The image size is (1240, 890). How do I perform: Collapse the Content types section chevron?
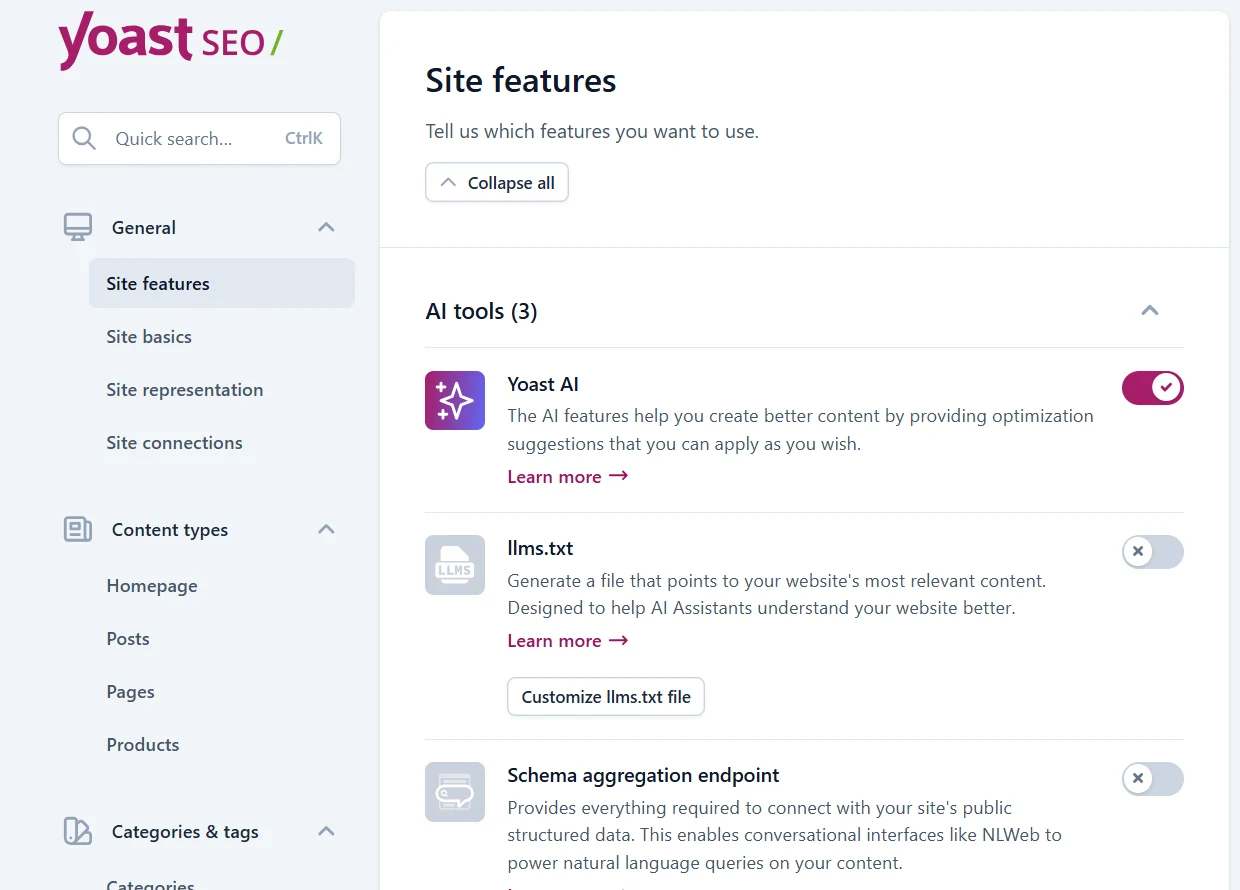point(326,529)
